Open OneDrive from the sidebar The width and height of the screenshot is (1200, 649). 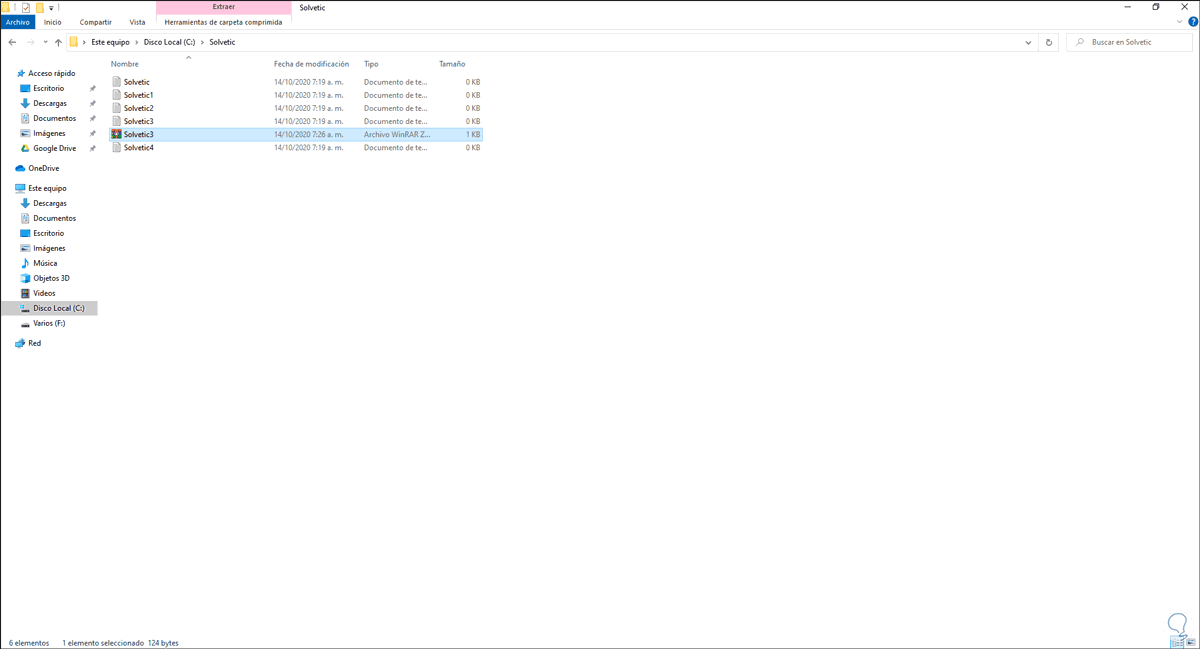pos(42,167)
